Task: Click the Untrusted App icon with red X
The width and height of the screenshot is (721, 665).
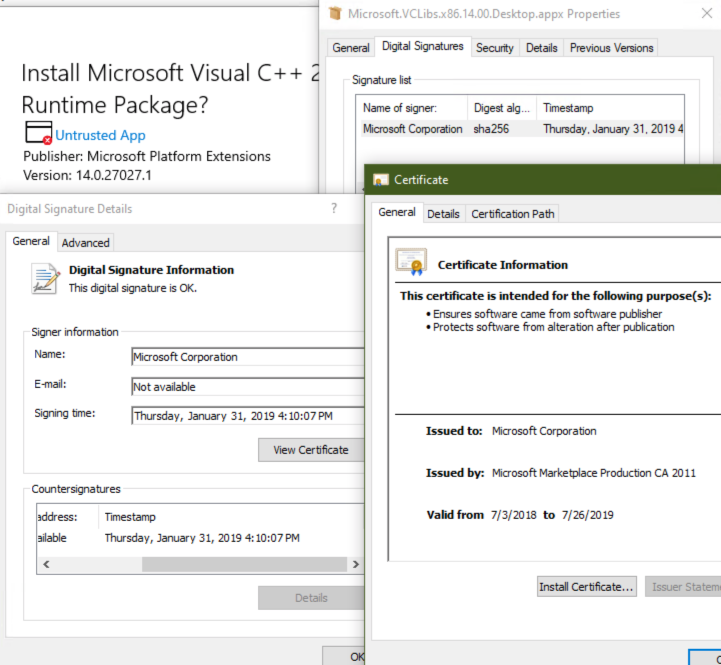Action: click(38, 133)
